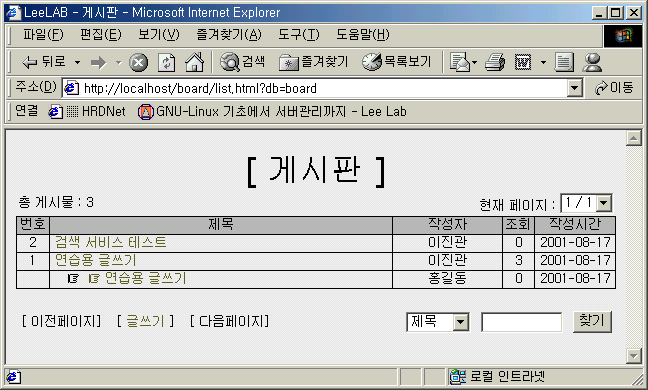Go to the Home page icon

[195, 62]
